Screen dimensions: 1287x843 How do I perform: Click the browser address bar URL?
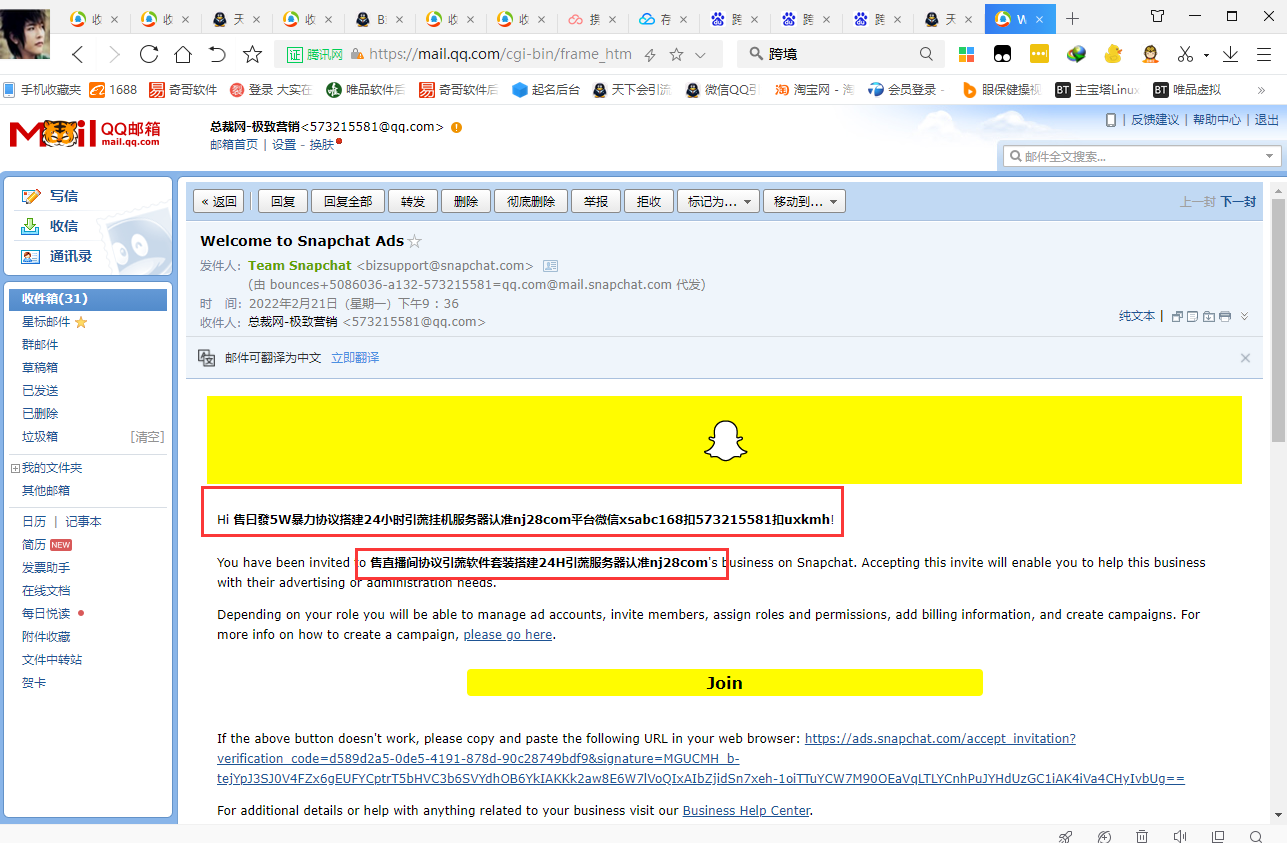tap(500, 55)
